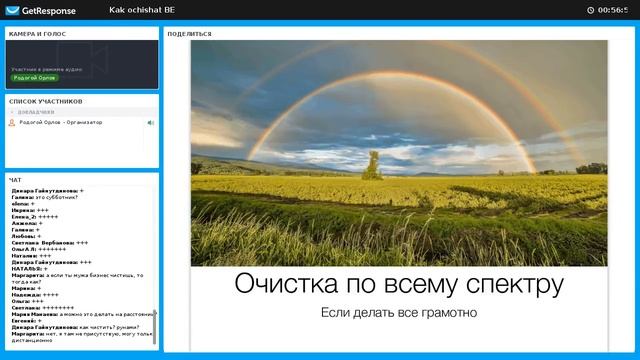Click chat message 'Ирина: +++'
The height and width of the screenshot is (360, 640).
point(30,210)
